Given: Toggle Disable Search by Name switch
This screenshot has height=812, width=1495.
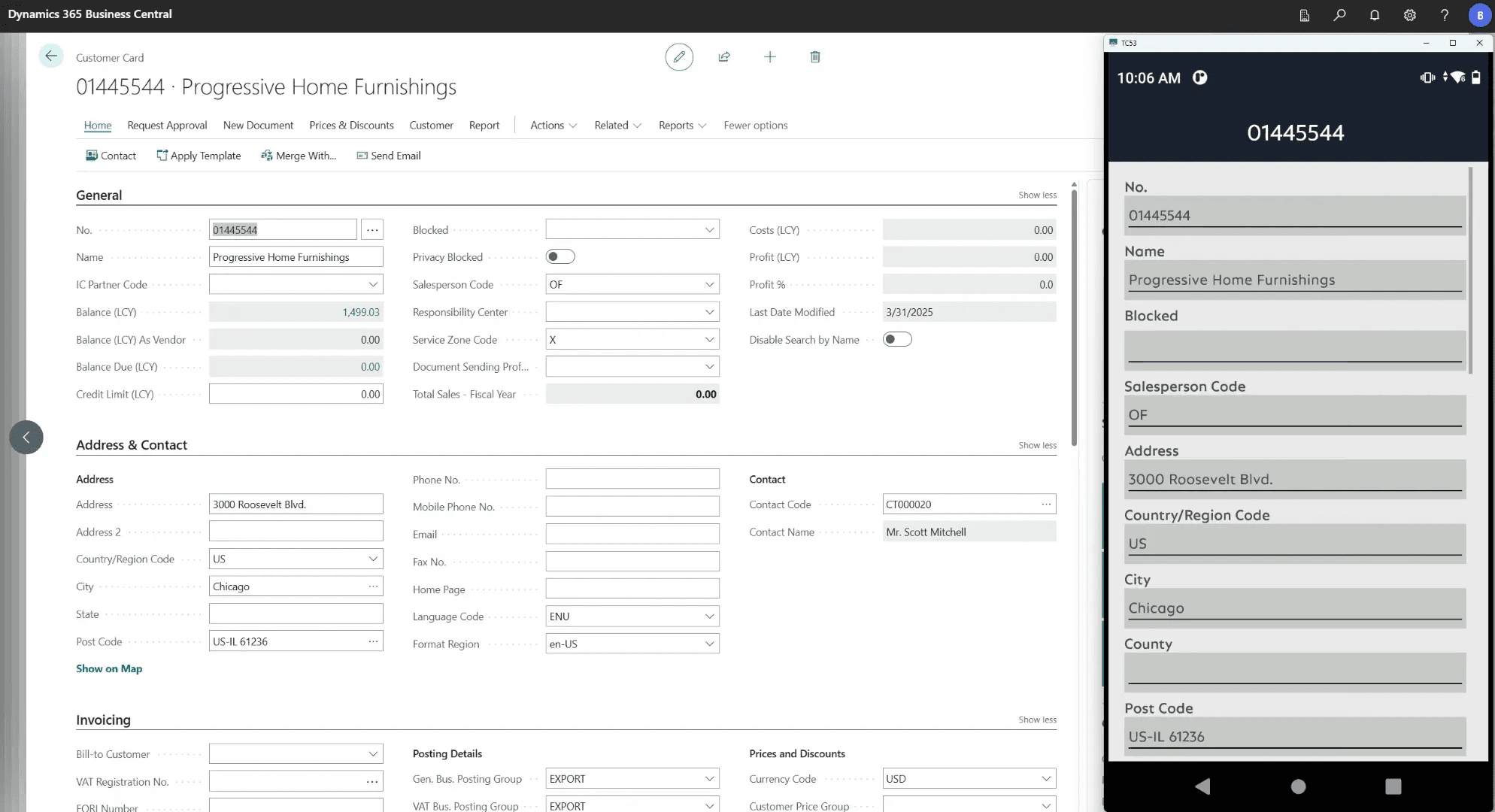Looking at the screenshot, I should pos(897,340).
